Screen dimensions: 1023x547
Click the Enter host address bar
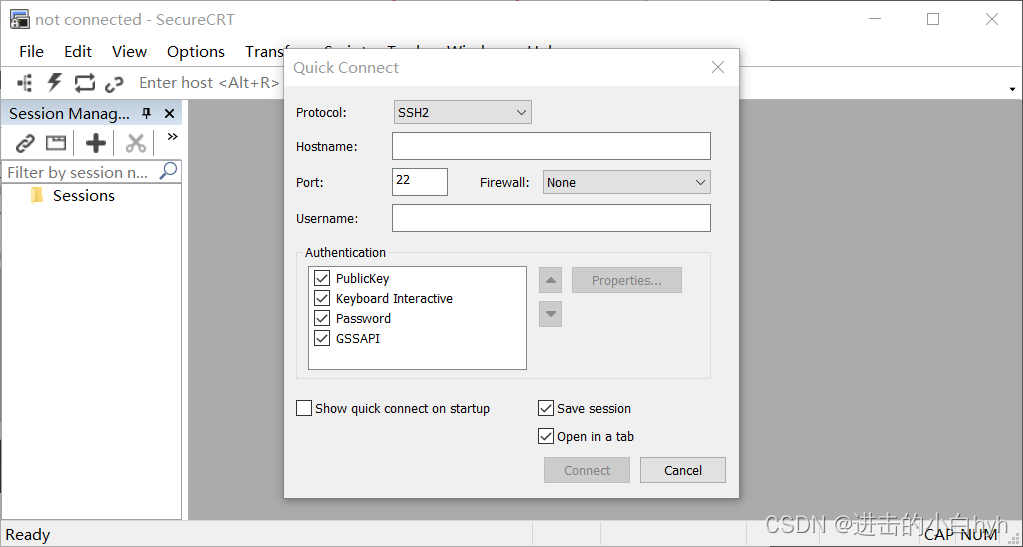(209, 83)
